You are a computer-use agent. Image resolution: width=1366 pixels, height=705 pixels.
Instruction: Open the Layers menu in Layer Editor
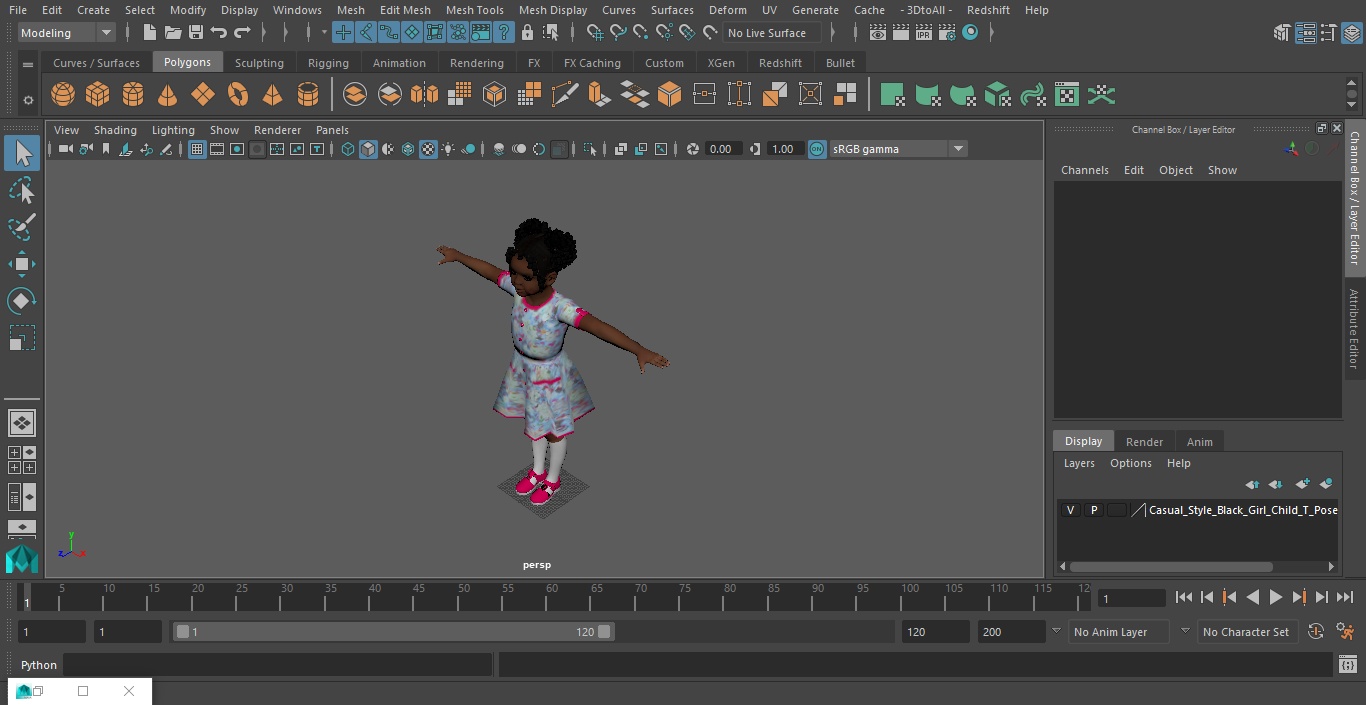pyautogui.click(x=1079, y=463)
